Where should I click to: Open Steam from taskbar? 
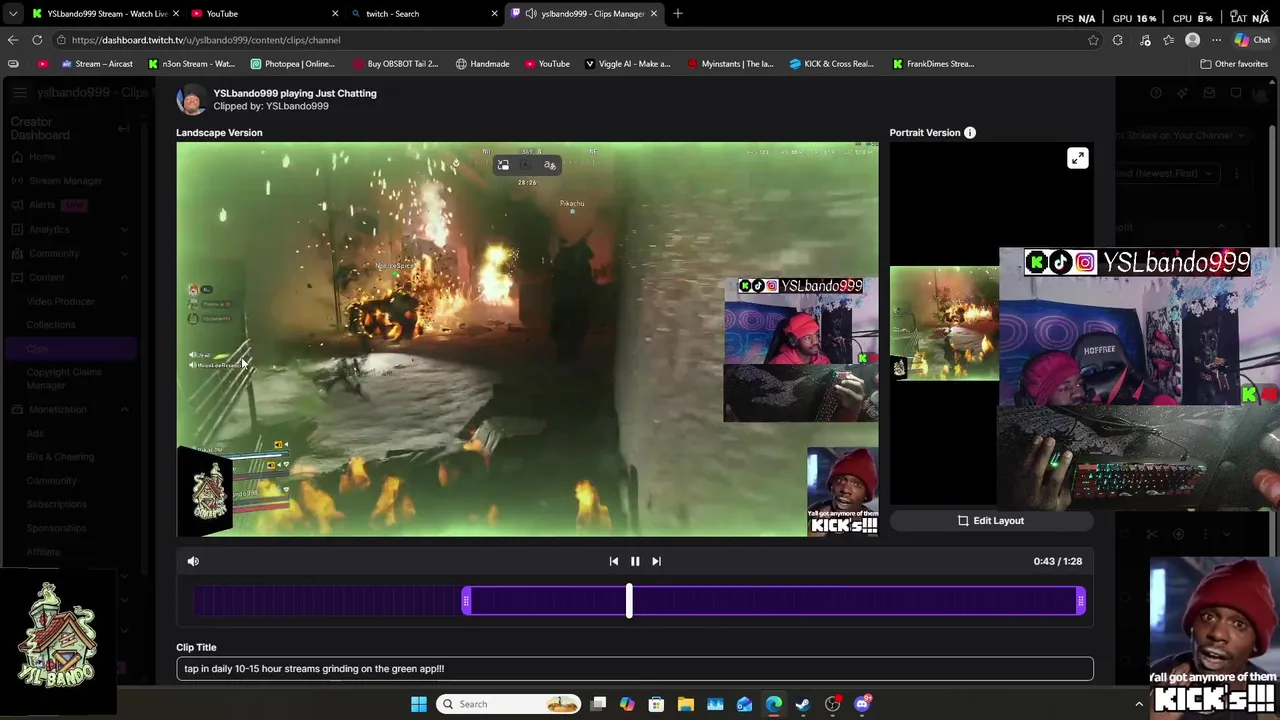(803, 704)
